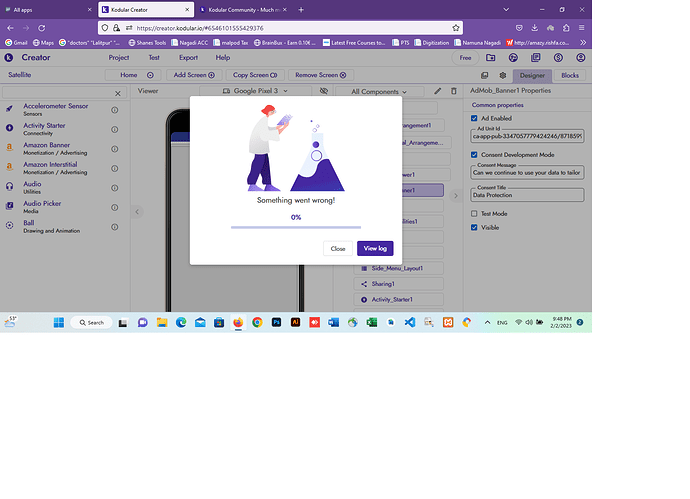Click the delete component trash icon
This screenshot has height=499, width=690.
point(454,91)
